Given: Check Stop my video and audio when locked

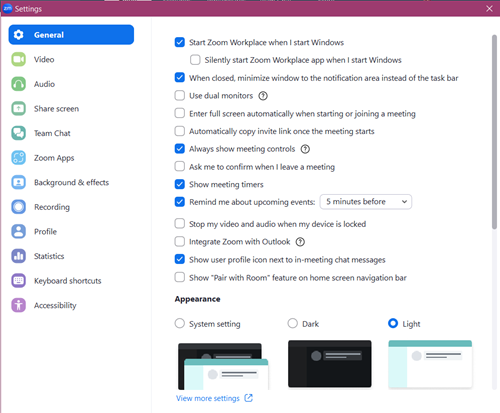Looking at the screenshot, I should pyautogui.click(x=180, y=224).
